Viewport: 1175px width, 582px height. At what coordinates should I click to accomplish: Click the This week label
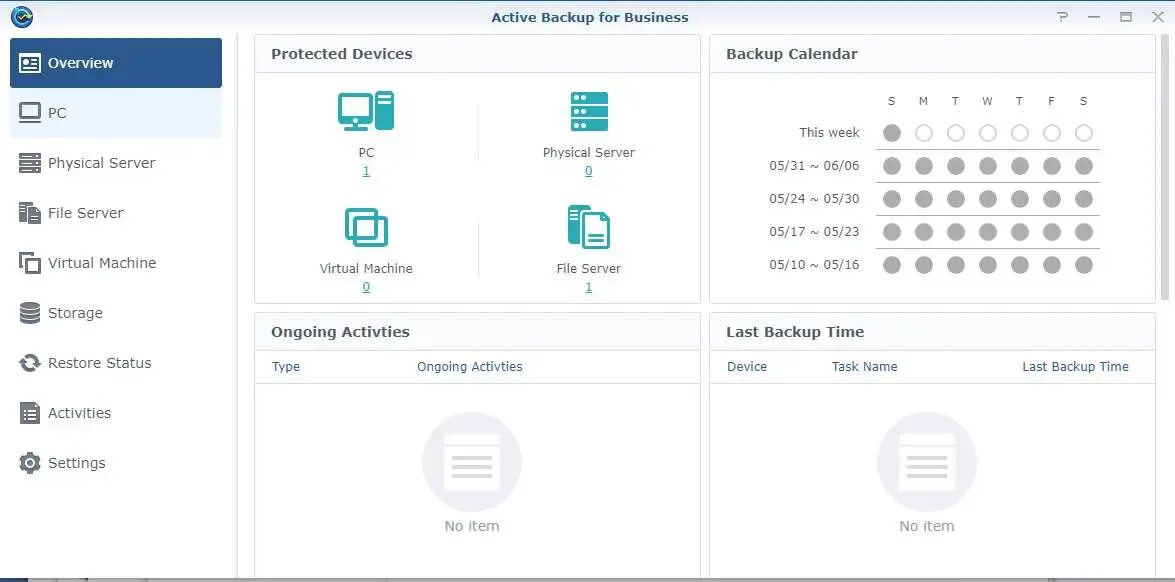point(830,133)
